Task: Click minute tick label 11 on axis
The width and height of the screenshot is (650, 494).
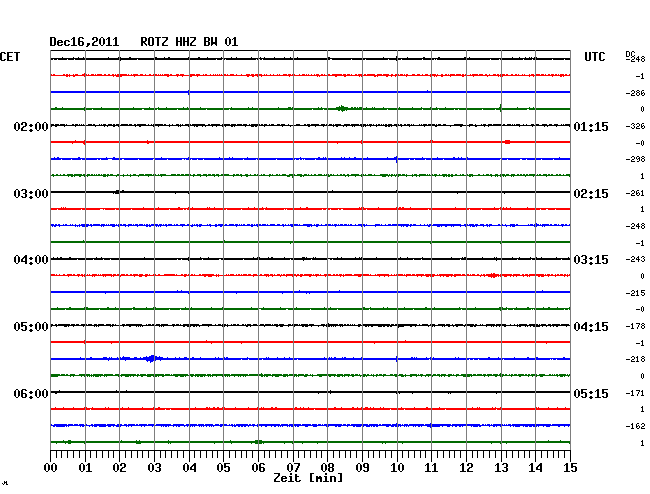Action: (x=432, y=468)
